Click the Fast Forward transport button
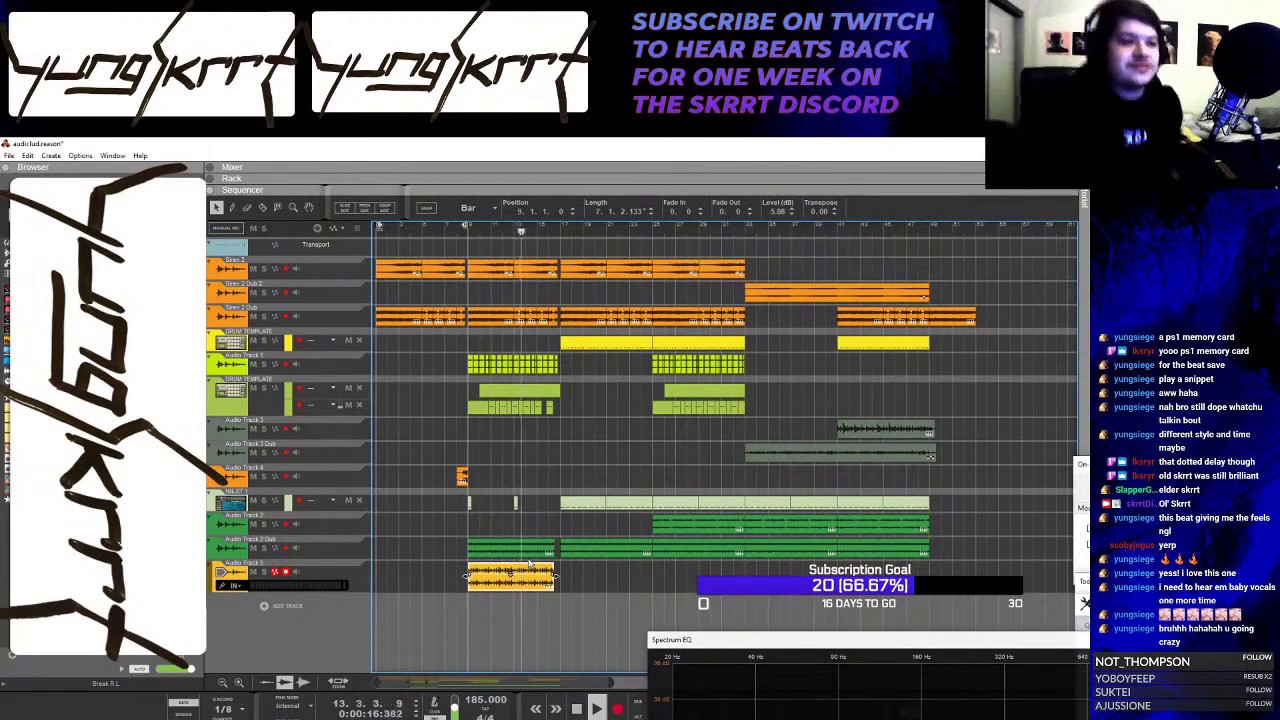 tap(555, 709)
